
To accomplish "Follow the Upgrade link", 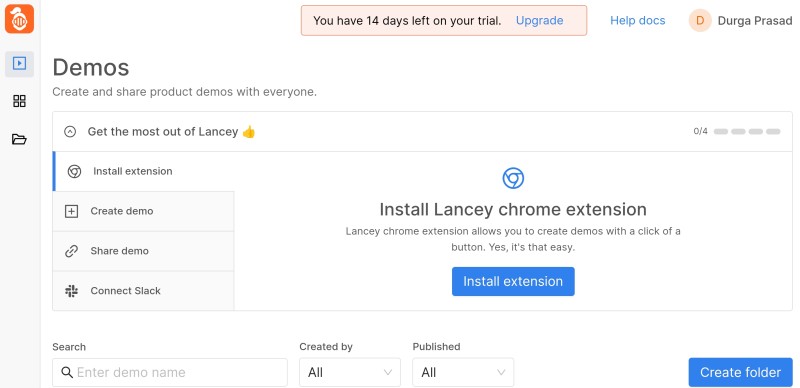I will [540, 20].
